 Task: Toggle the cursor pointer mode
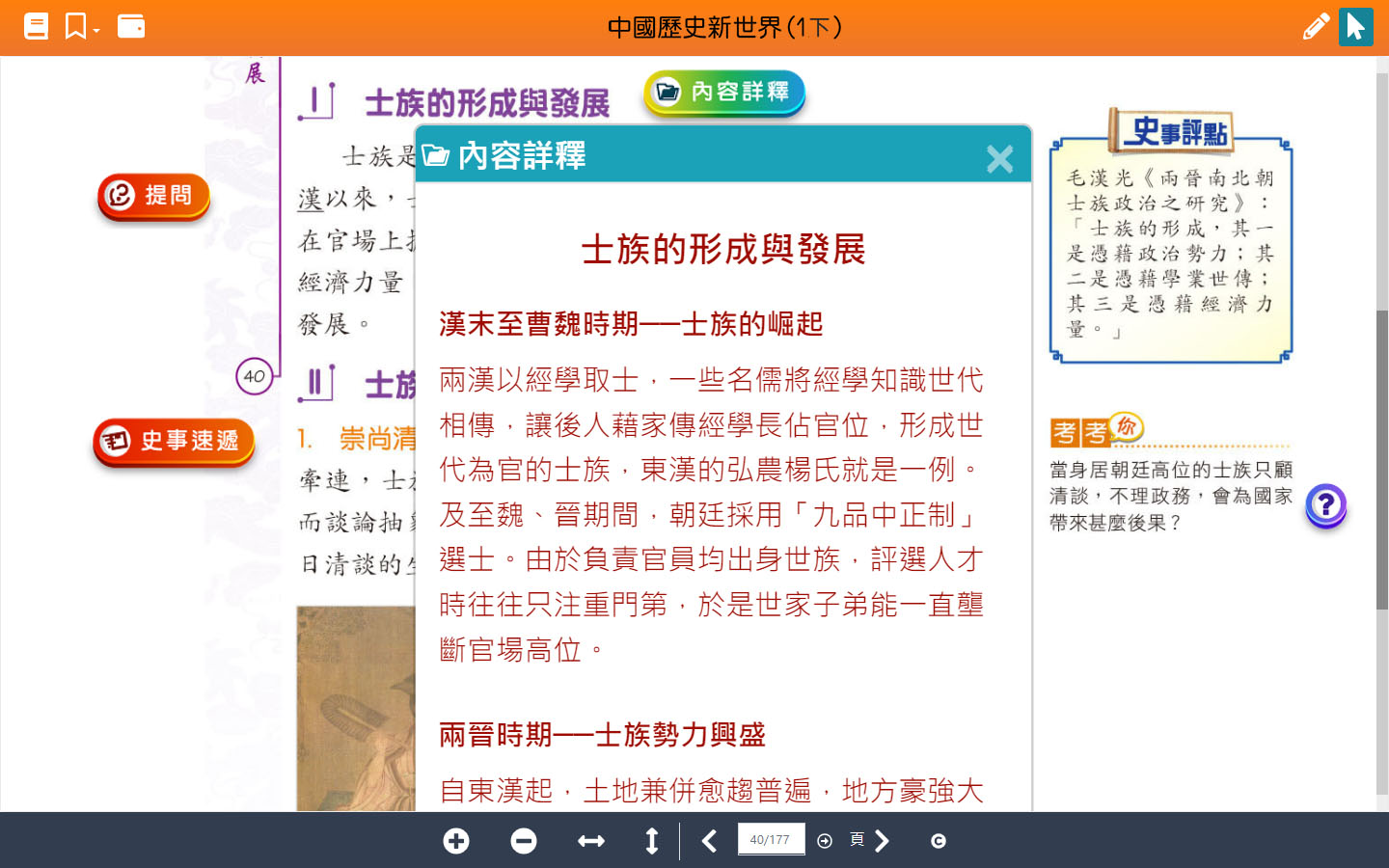1355,26
